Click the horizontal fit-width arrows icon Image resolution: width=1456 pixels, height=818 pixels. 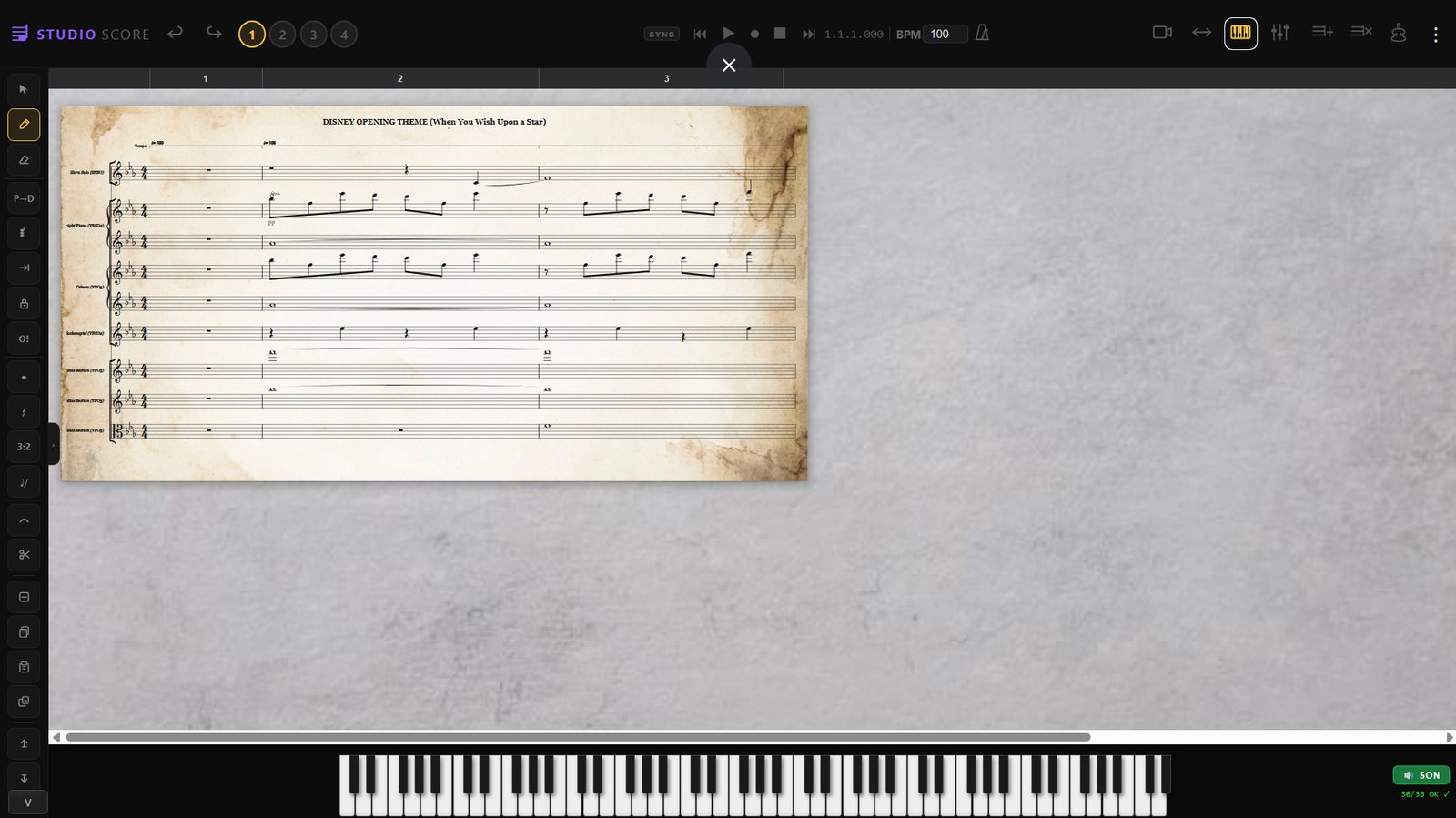click(x=1202, y=33)
